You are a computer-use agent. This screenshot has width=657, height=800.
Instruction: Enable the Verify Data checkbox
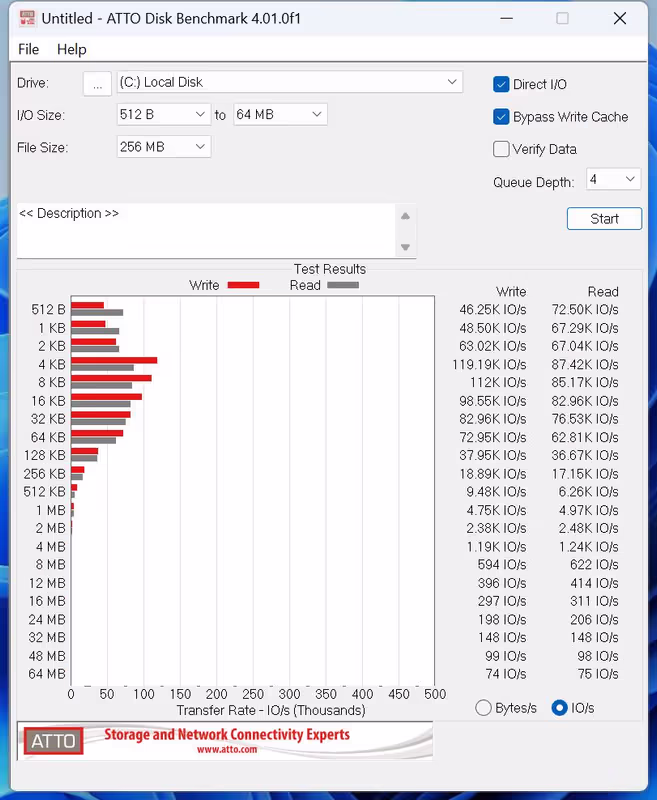pyautogui.click(x=502, y=149)
